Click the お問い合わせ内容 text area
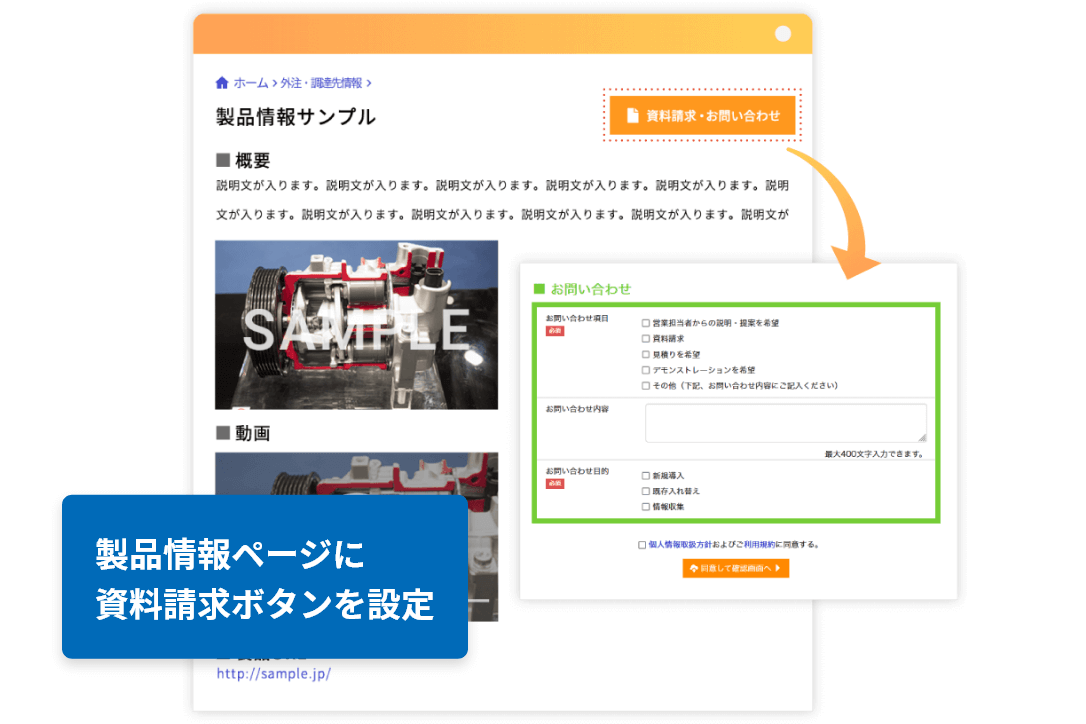1086x724 pixels. [785, 423]
